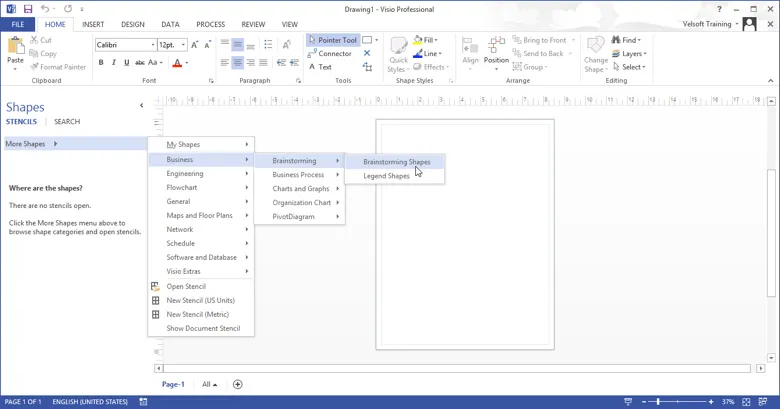Select the Format Painter tool

tap(58, 67)
